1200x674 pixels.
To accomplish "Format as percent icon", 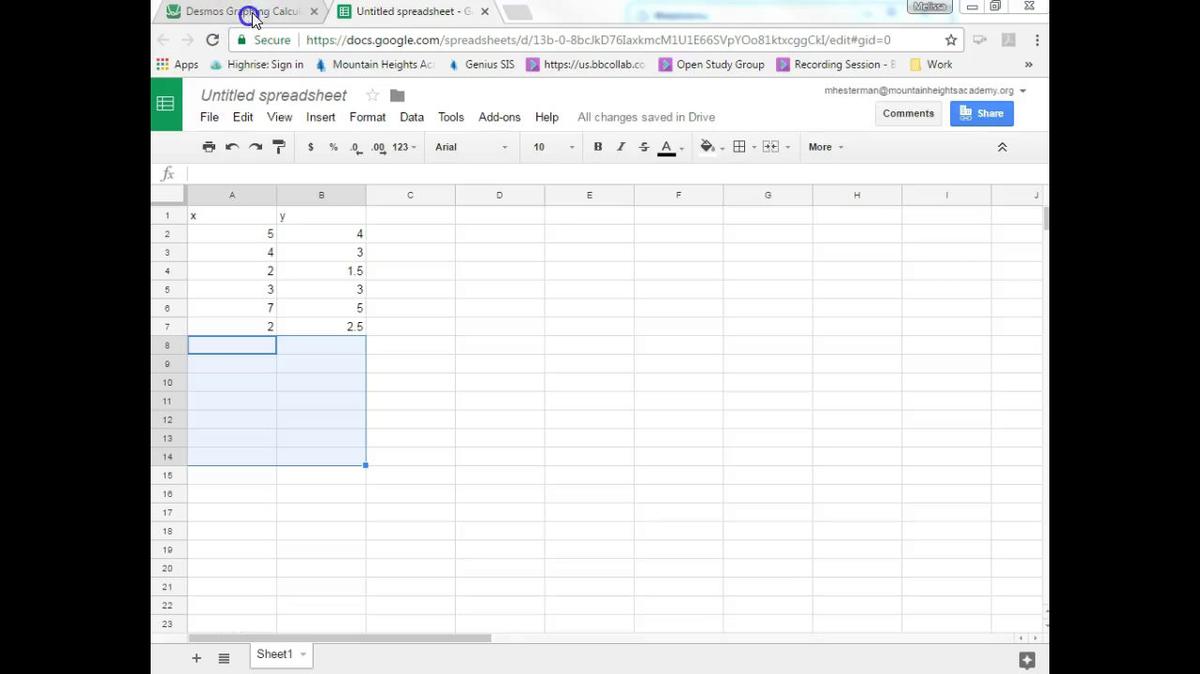I will [x=333, y=147].
